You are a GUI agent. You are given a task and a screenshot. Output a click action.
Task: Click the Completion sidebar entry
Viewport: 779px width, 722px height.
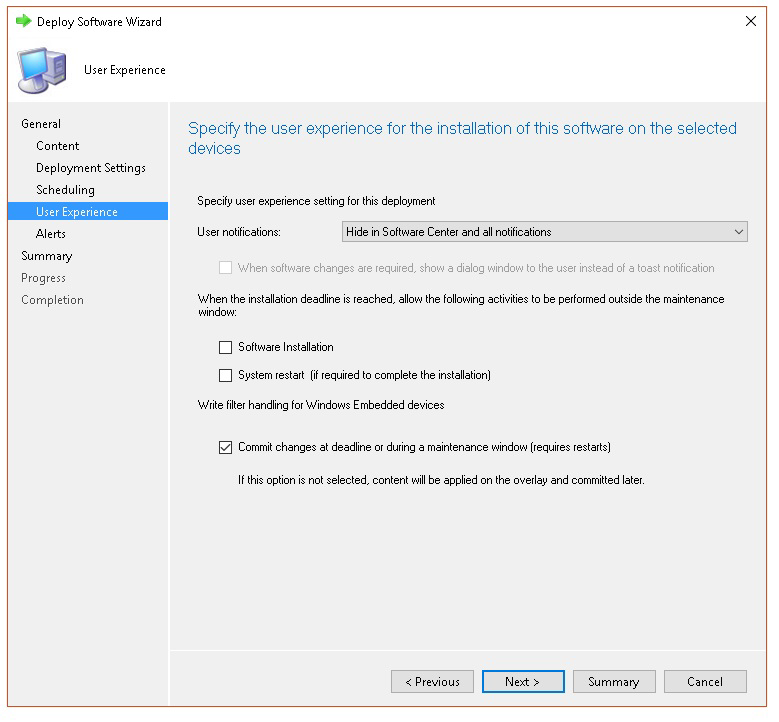coord(52,300)
